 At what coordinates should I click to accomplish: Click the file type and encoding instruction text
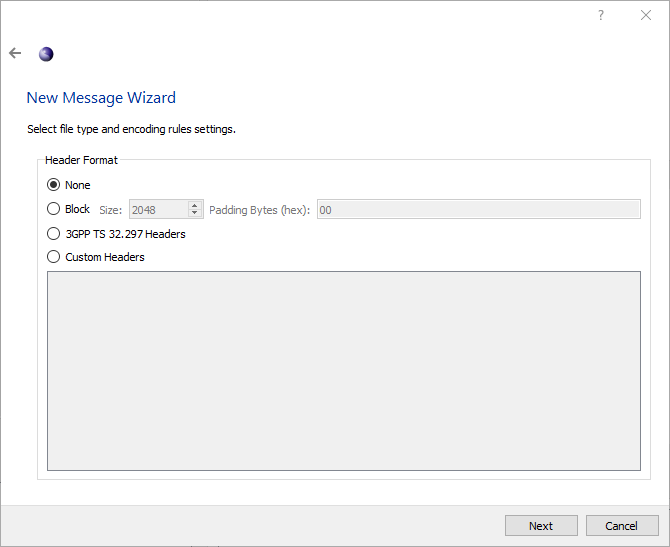(x=131, y=129)
